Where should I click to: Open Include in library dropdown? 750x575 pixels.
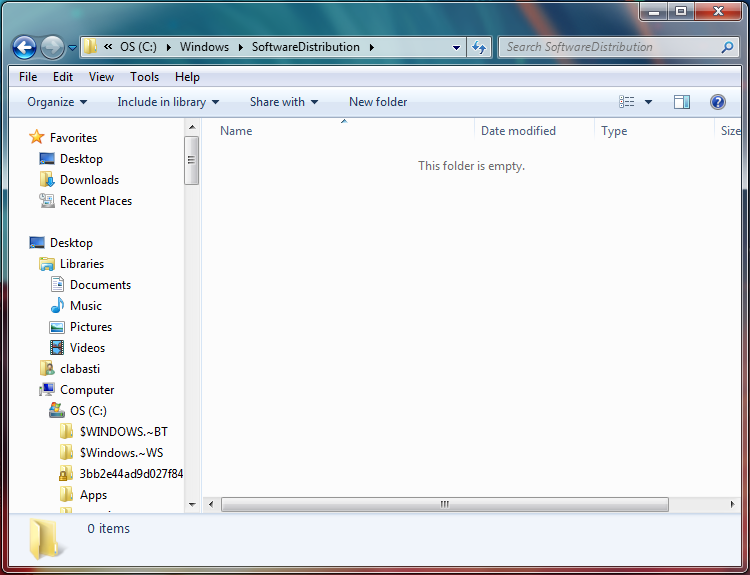point(168,102)
